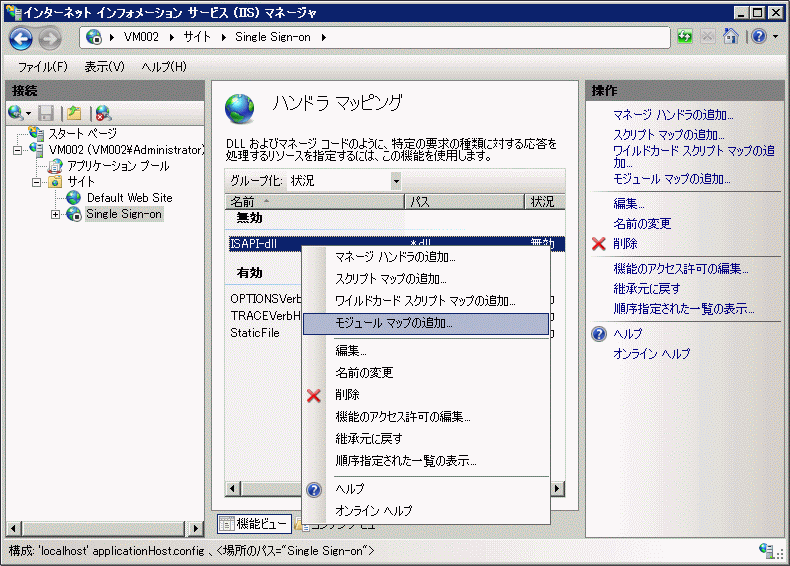Click the Delete Connection icon in Connections

pos(103,113)
